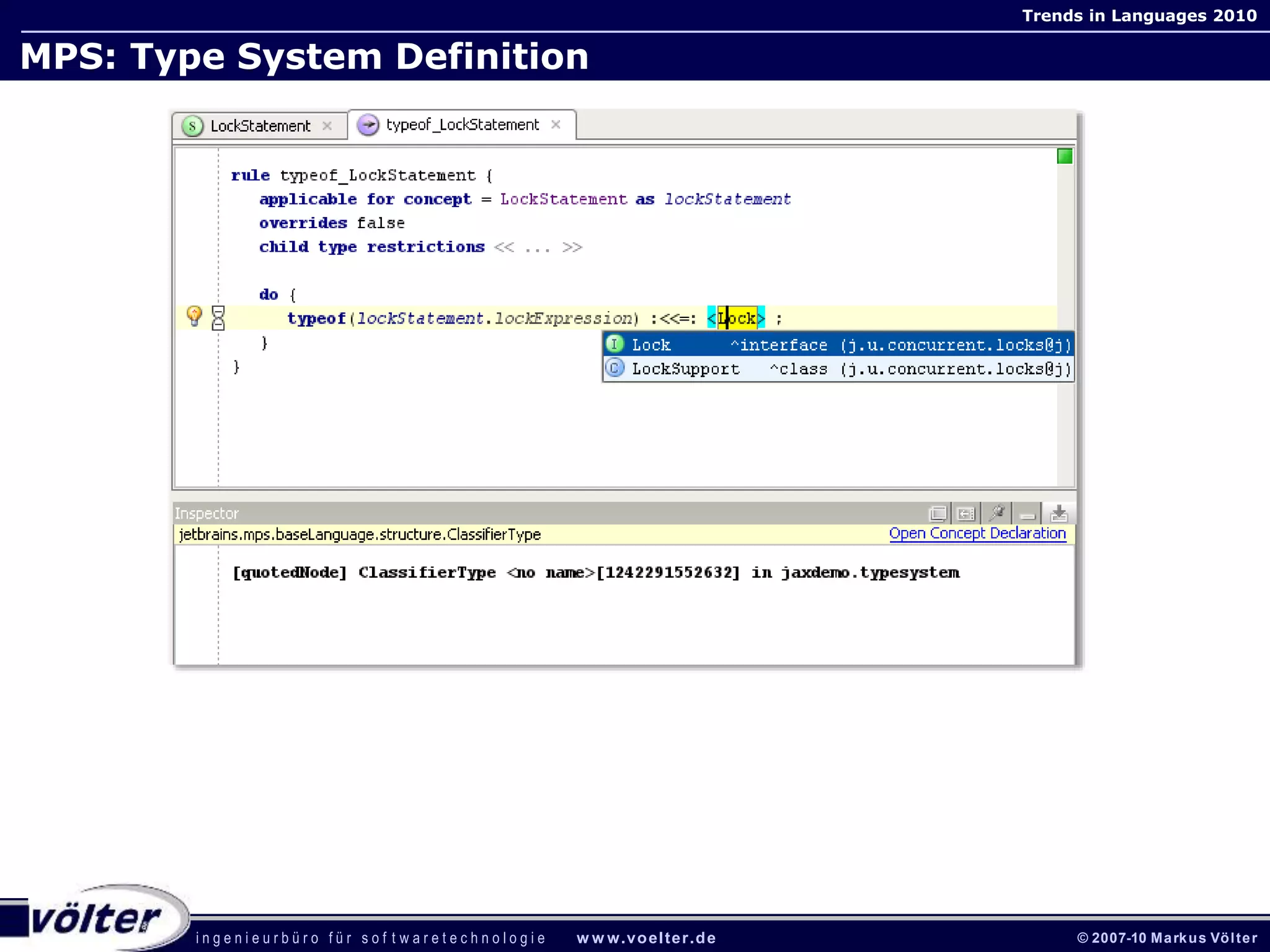Viewport: 1270px width, 952px height.
Task: Click the floating window mode icon in Inspector
Action: tap(938, 514)
